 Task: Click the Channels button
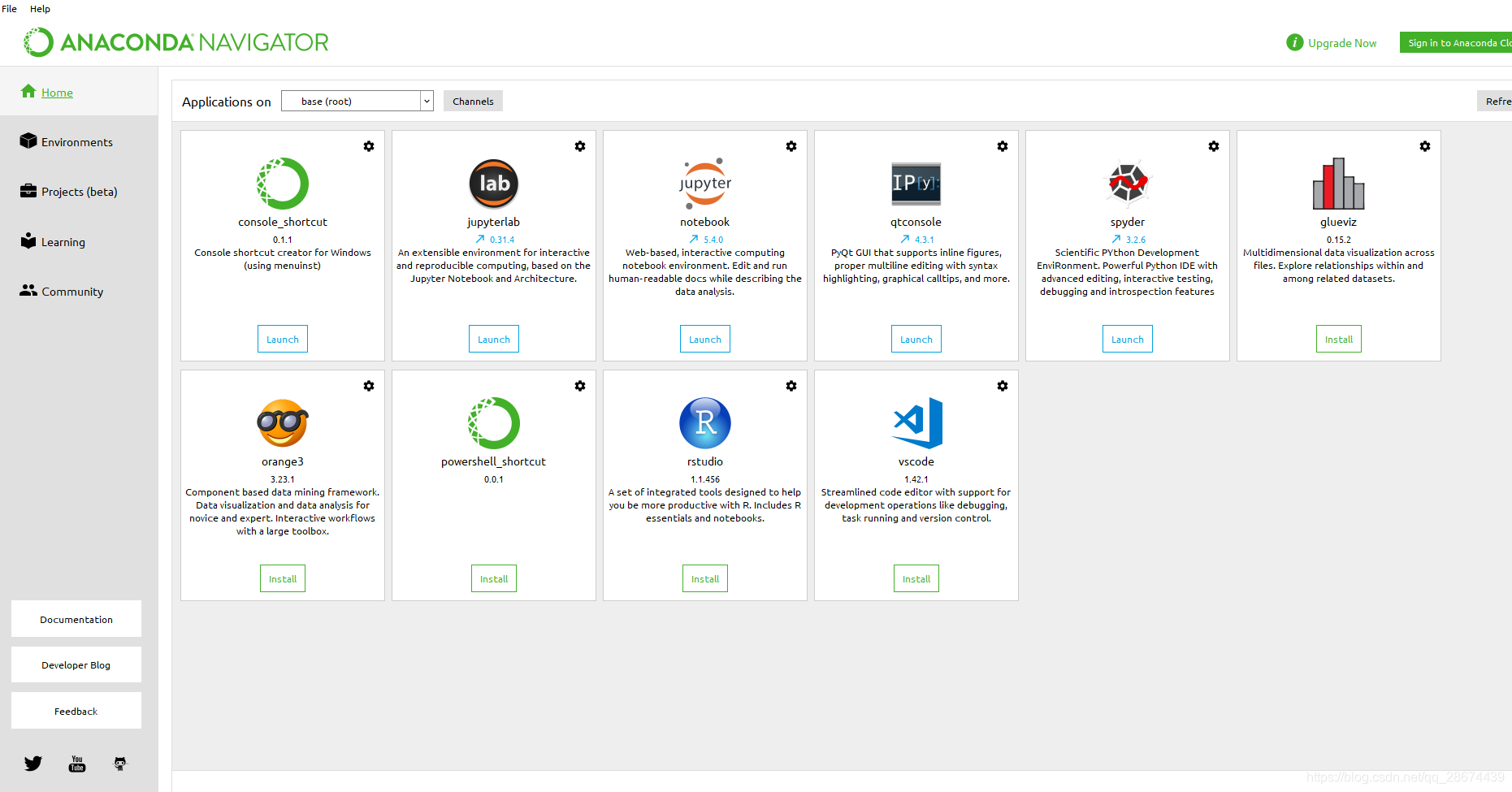tap(473, 101)
